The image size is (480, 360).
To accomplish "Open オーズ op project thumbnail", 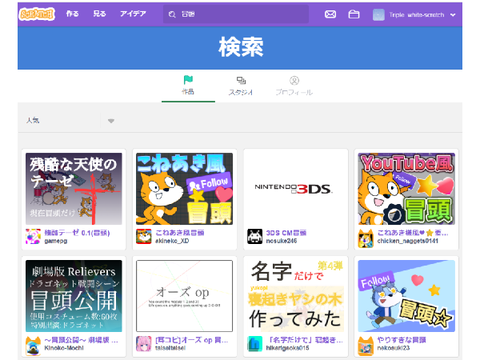I will [x=184, y=296].
